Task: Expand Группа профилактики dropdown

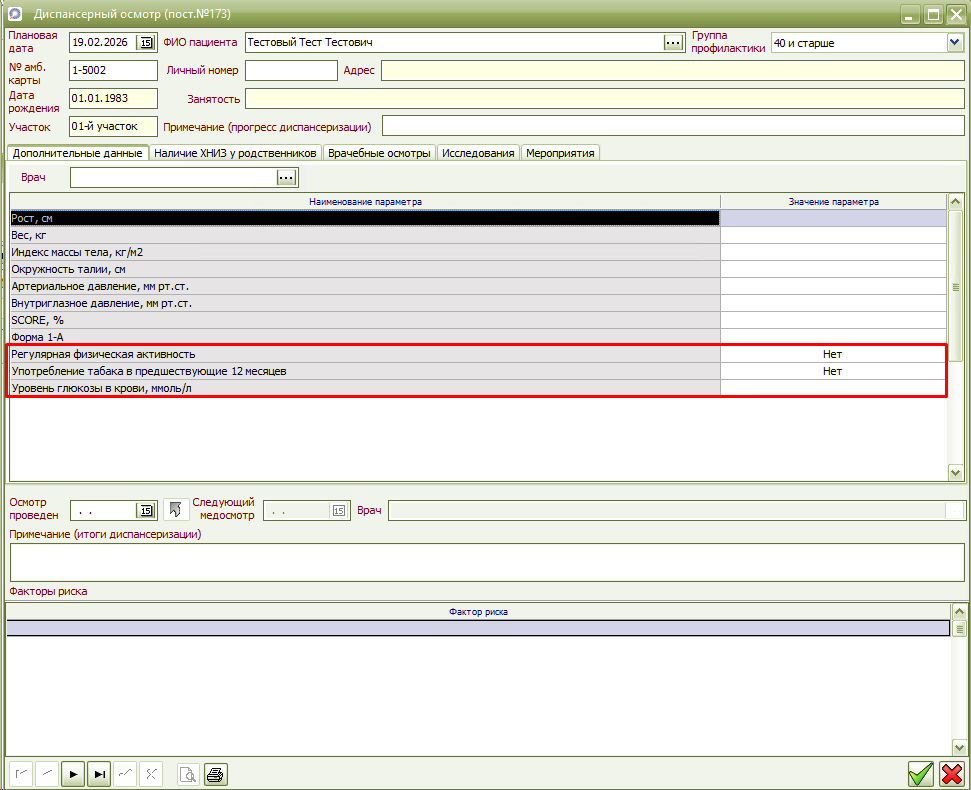Action: click(x=954, y=43)
